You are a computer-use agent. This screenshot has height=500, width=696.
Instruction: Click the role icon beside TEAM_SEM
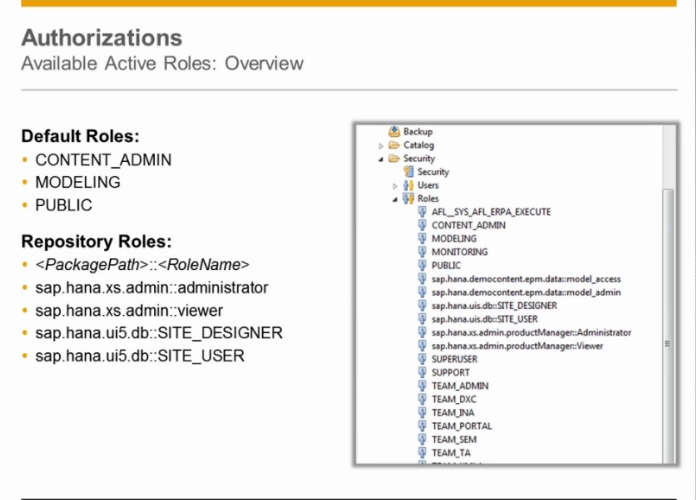pos(423,439)
